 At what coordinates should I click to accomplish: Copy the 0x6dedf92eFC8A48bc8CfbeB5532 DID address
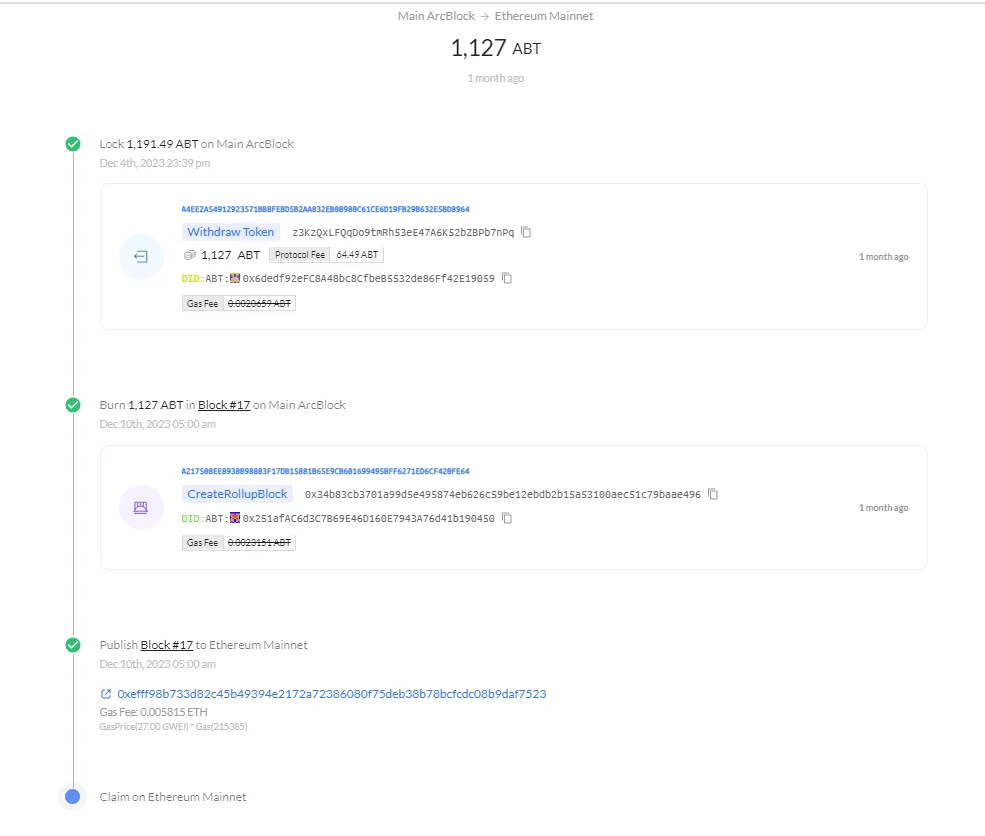pyautogui.click(x=507, y=278)
